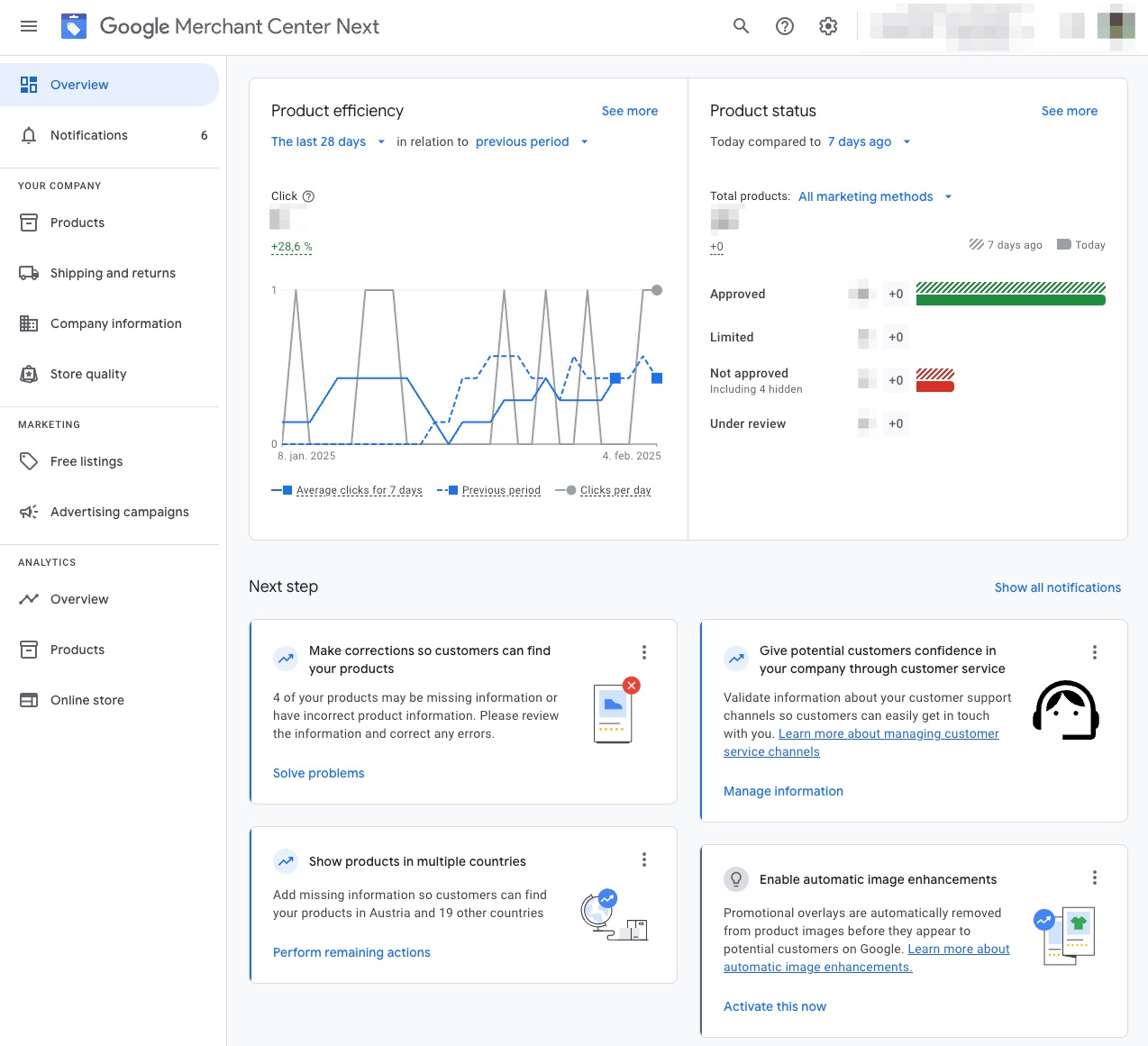Open Notifications in the sidebar
Image resolution: width=1148 pixels, height=1046 pixels.
pos(109,135)
